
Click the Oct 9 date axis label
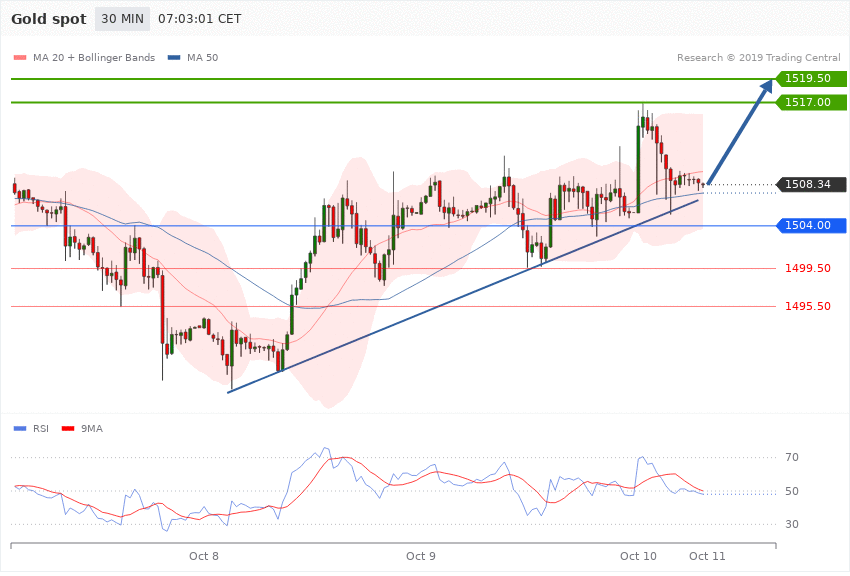(x=421, y=556)
